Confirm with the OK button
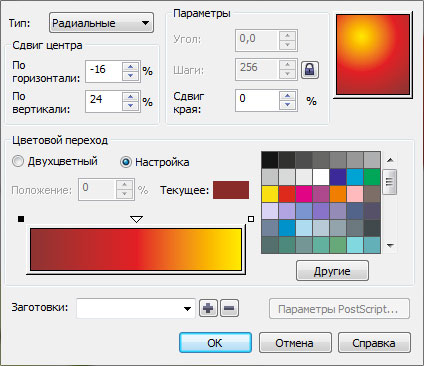 coord(215,343)
